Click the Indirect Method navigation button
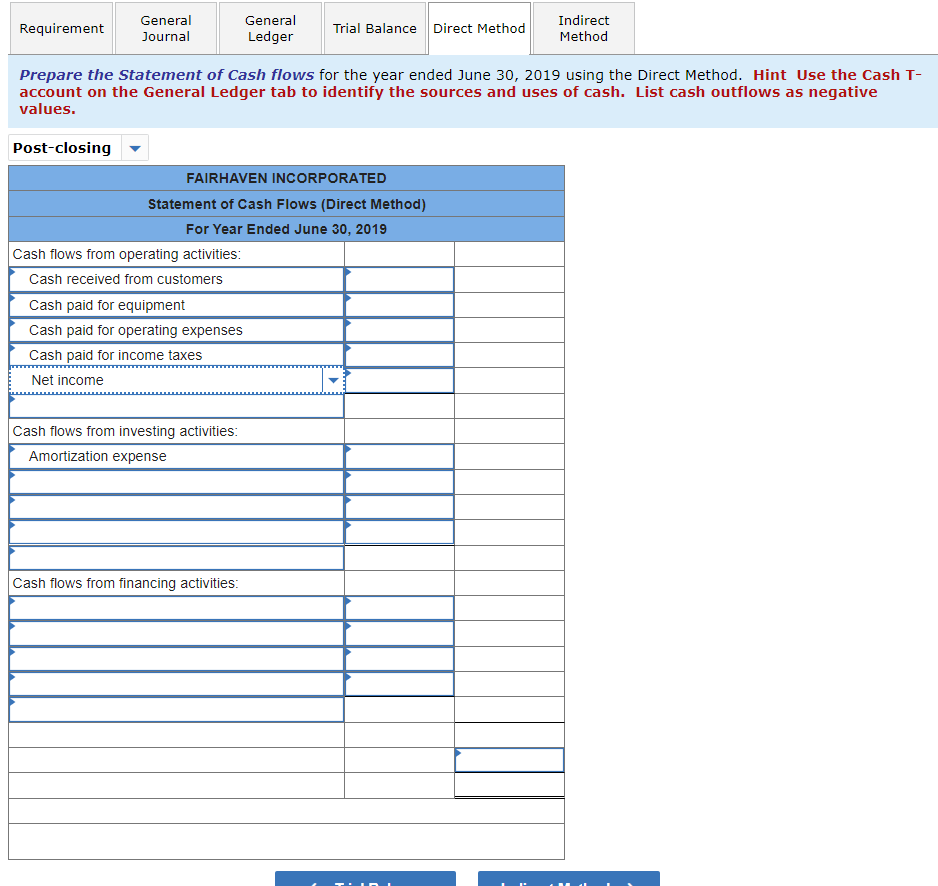938x886 pixels. point(568,880)
